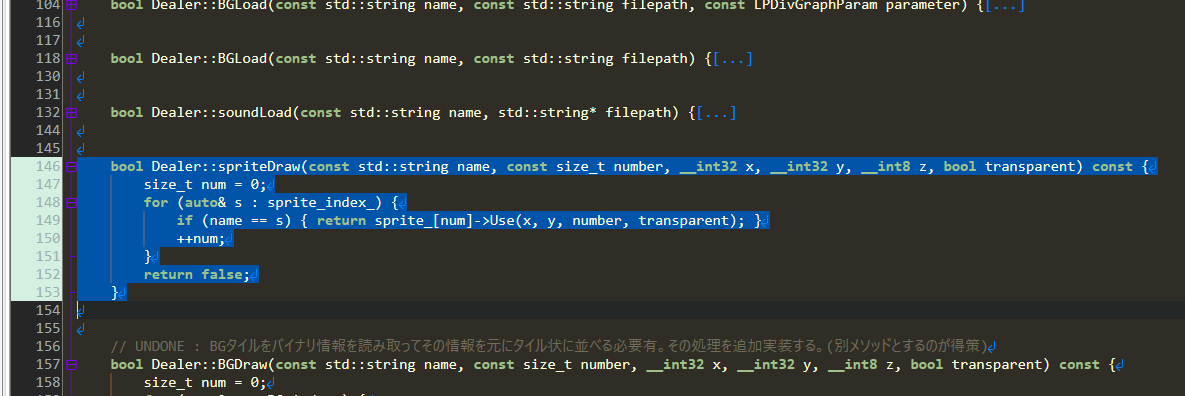
Task: Collapse the spriteDraw function on line 146
Action: [x=71, y=167]
